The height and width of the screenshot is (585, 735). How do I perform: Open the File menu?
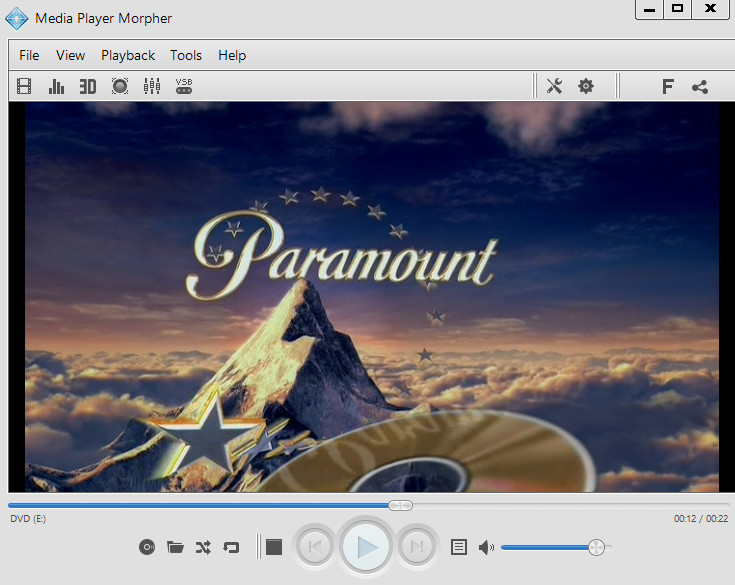point(29,55)
